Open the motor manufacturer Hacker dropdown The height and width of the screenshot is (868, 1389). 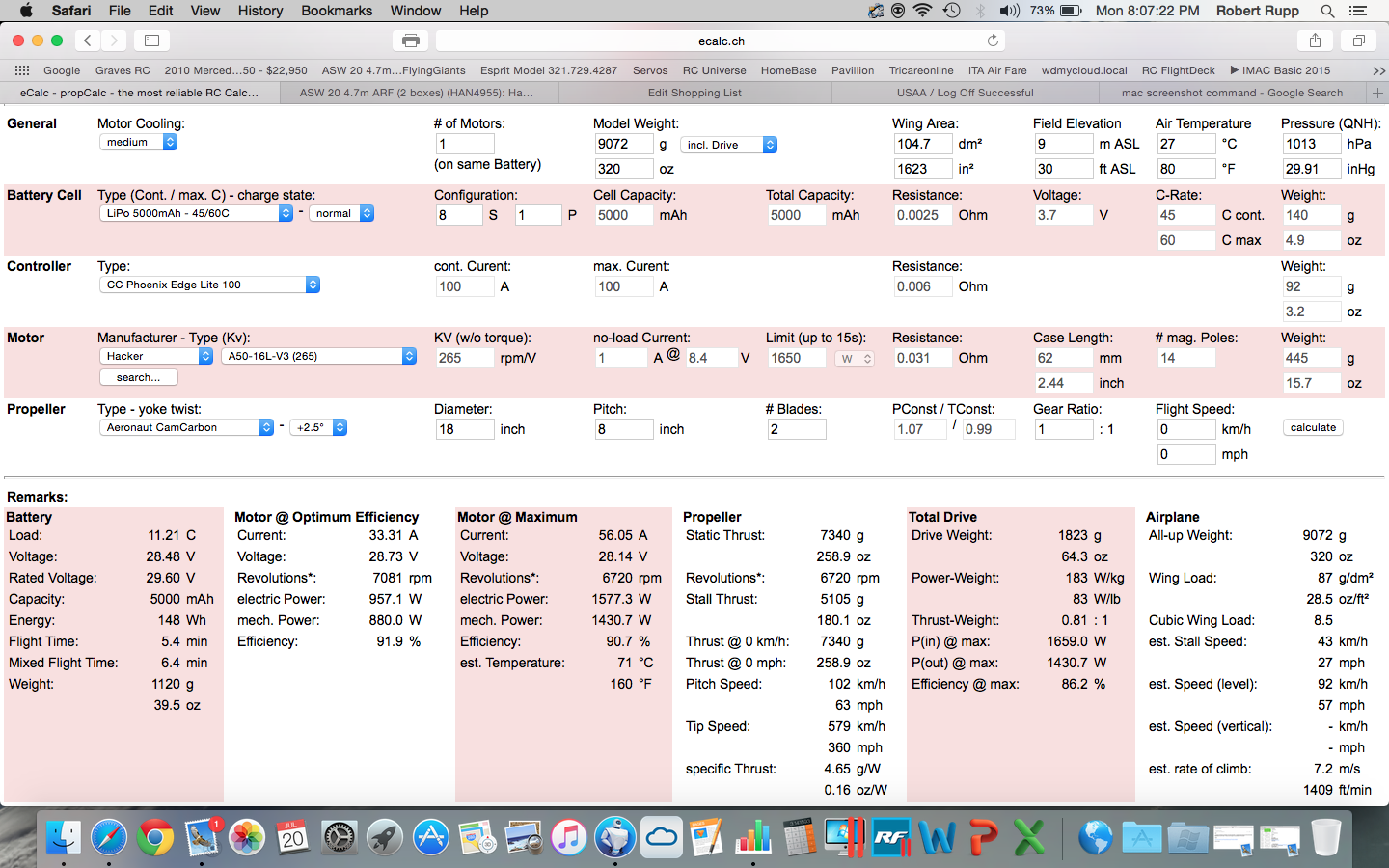coord(156,356)
